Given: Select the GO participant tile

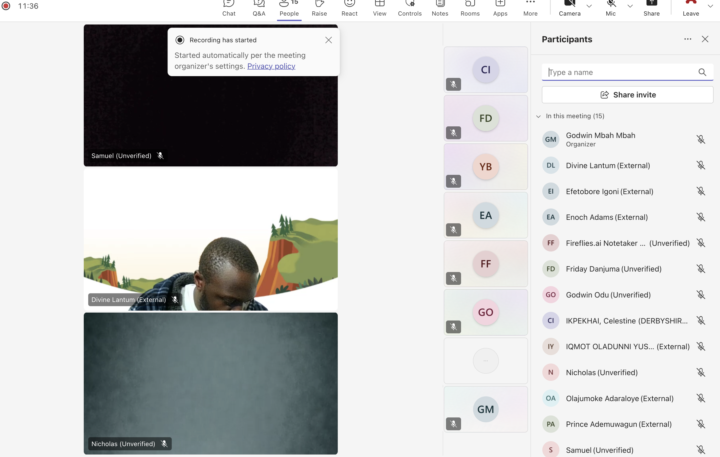Looking at the screenshot, I should click(x=486, y=312).
